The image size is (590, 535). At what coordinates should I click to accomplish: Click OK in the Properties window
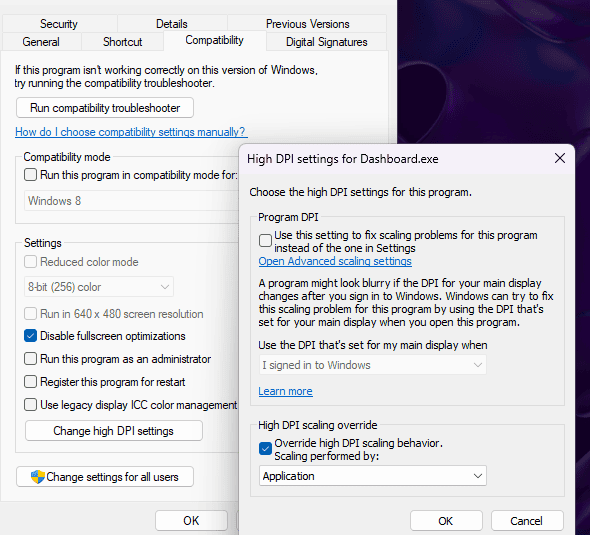pyautogui.click(x=191, y=520)
